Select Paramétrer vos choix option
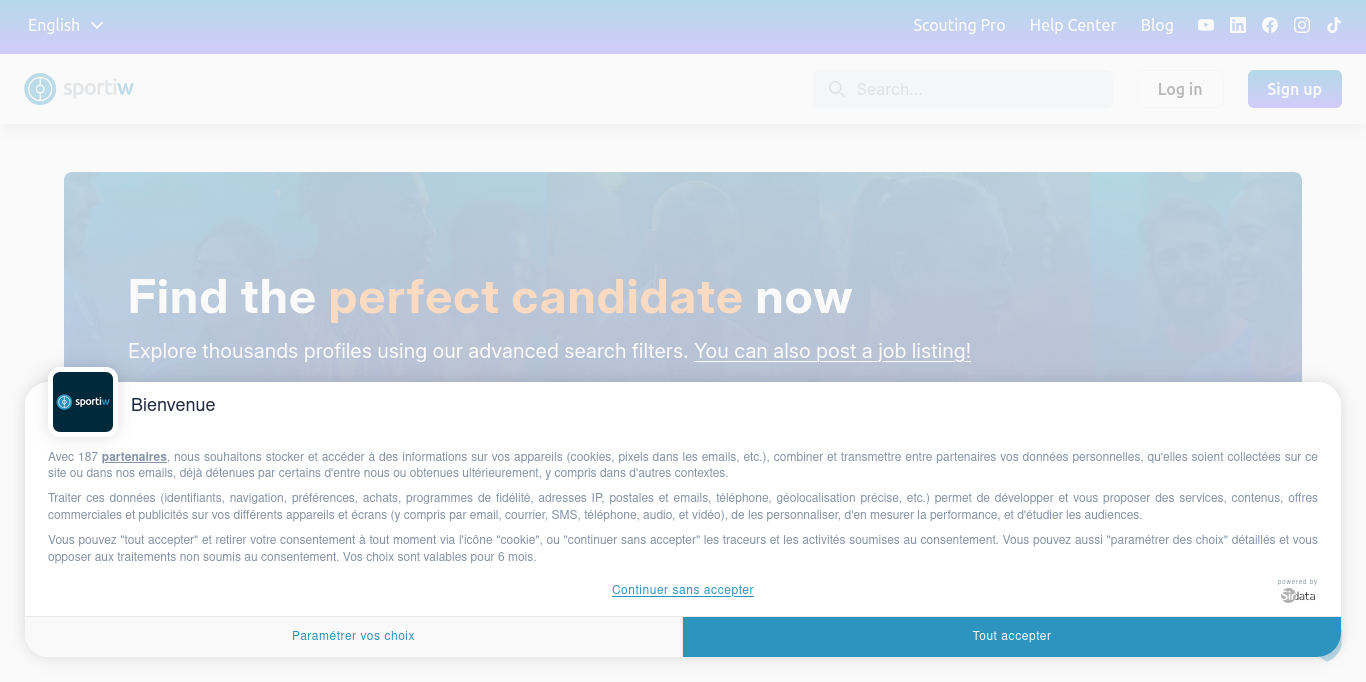Image resolution: width=1366 pixels, height=682 pixels. click(353, 636)
